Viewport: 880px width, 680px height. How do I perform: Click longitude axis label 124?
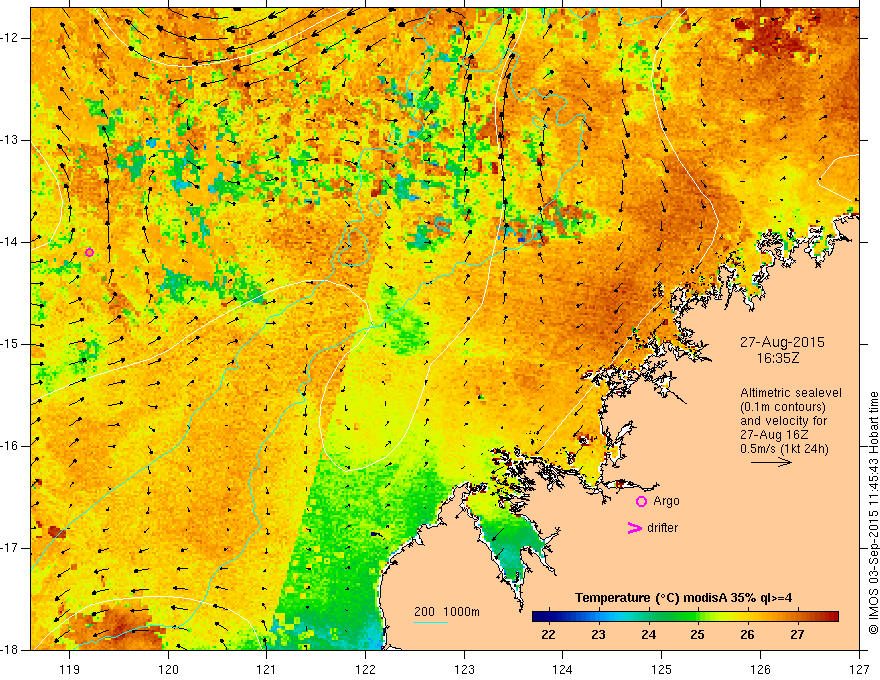click(563, 669)
